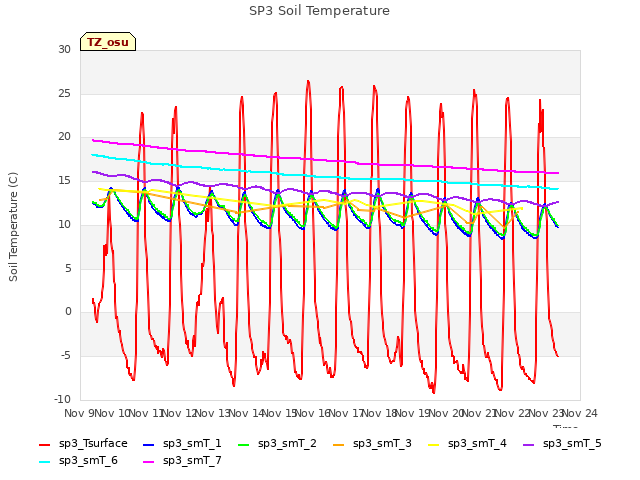640x480 pixels.
Task: Click the y-axis tick value 30
Action: (64, 50)
